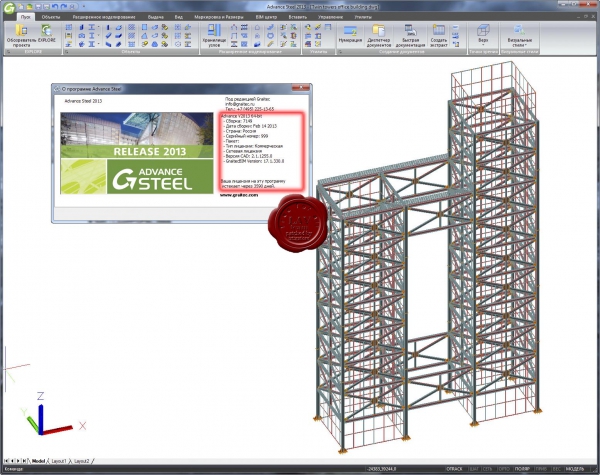Viewport: 600px width, 475px height.
Task: Expand the Создание документов panel launcher
Action: tap(340, 52)
